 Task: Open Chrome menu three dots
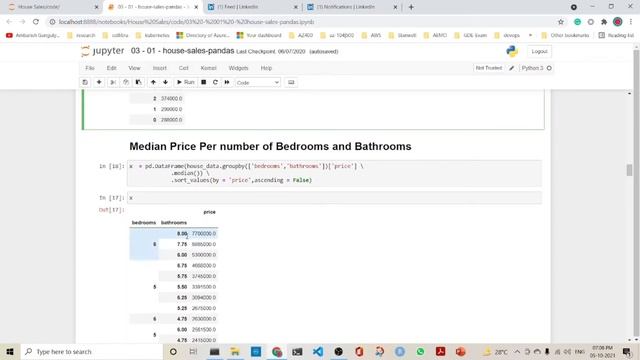[631, 22]
